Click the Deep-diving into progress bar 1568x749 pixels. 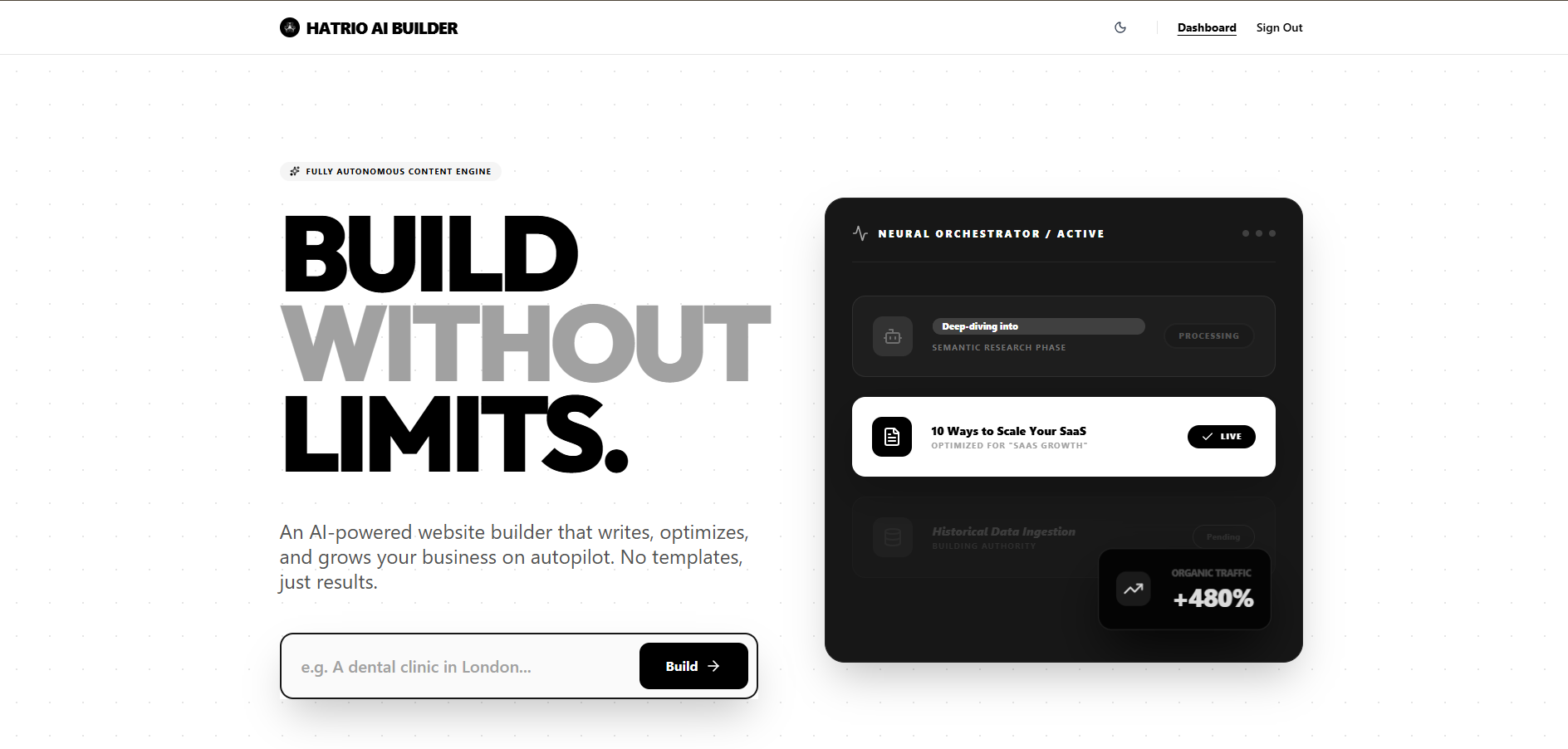1038,326
